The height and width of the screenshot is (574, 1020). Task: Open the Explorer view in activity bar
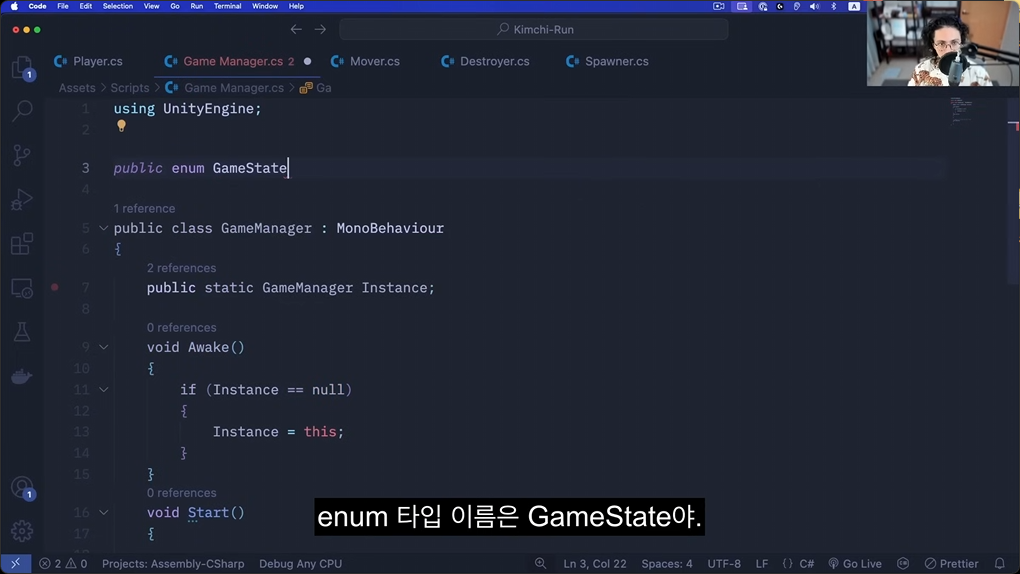pyautogui.click(x=22, y=68)
